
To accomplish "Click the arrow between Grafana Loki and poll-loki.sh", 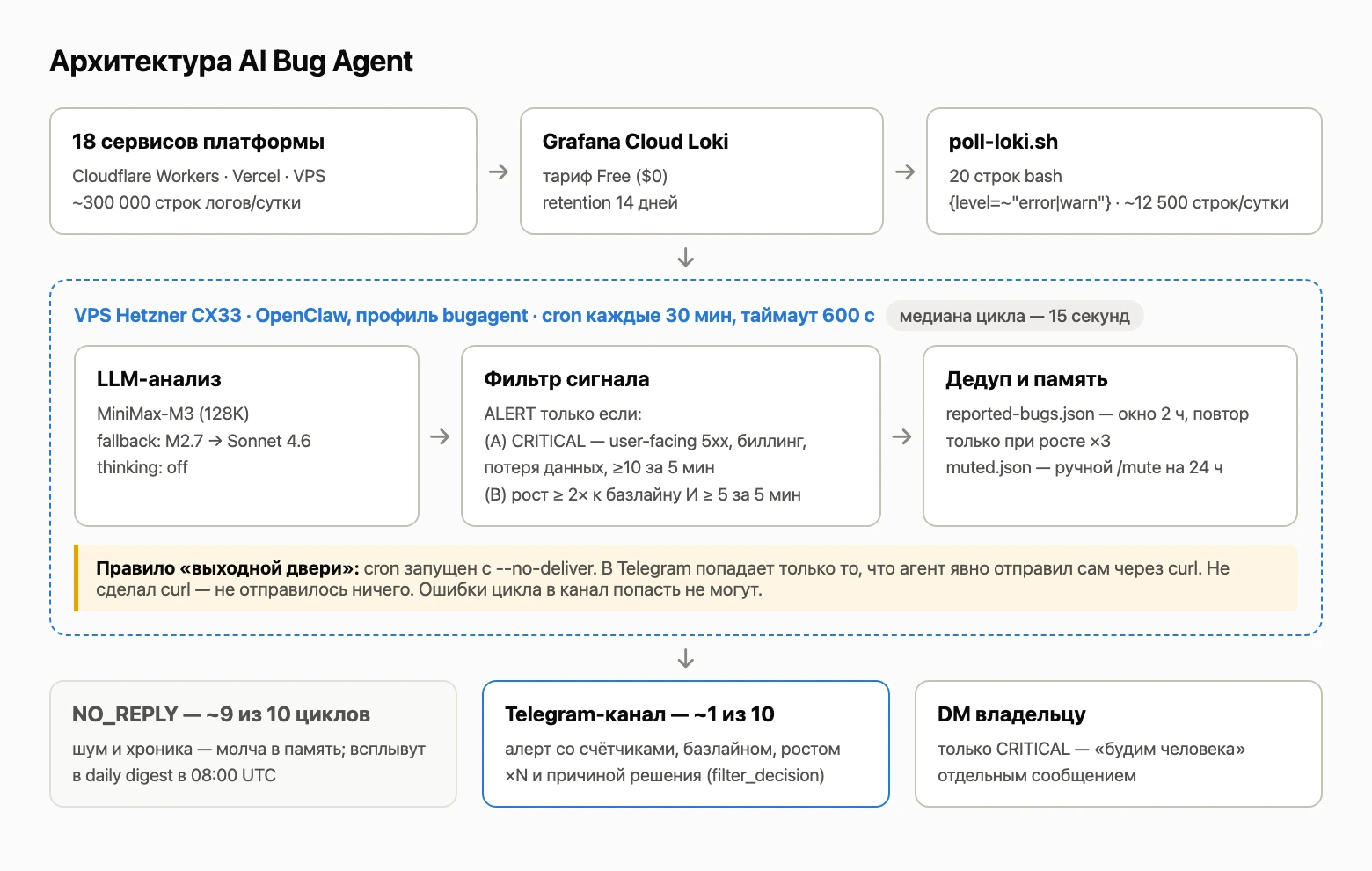I will tap(905, 172).
